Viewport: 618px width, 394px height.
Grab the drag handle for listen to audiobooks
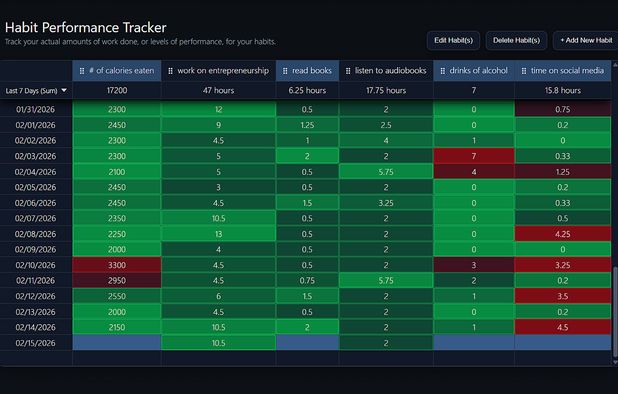tap(348, 71)
